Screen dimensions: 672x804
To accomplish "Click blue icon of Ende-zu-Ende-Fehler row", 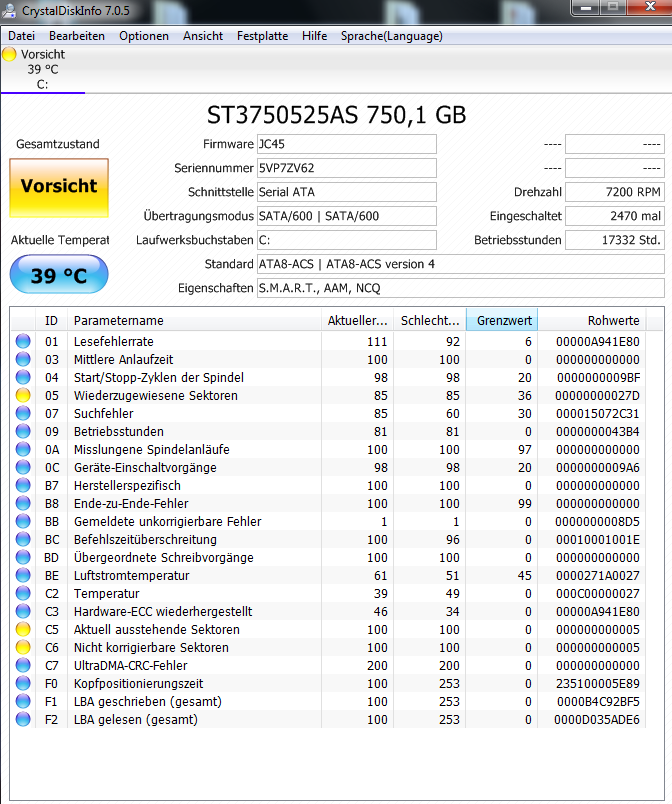I will [x=23, y=503].
